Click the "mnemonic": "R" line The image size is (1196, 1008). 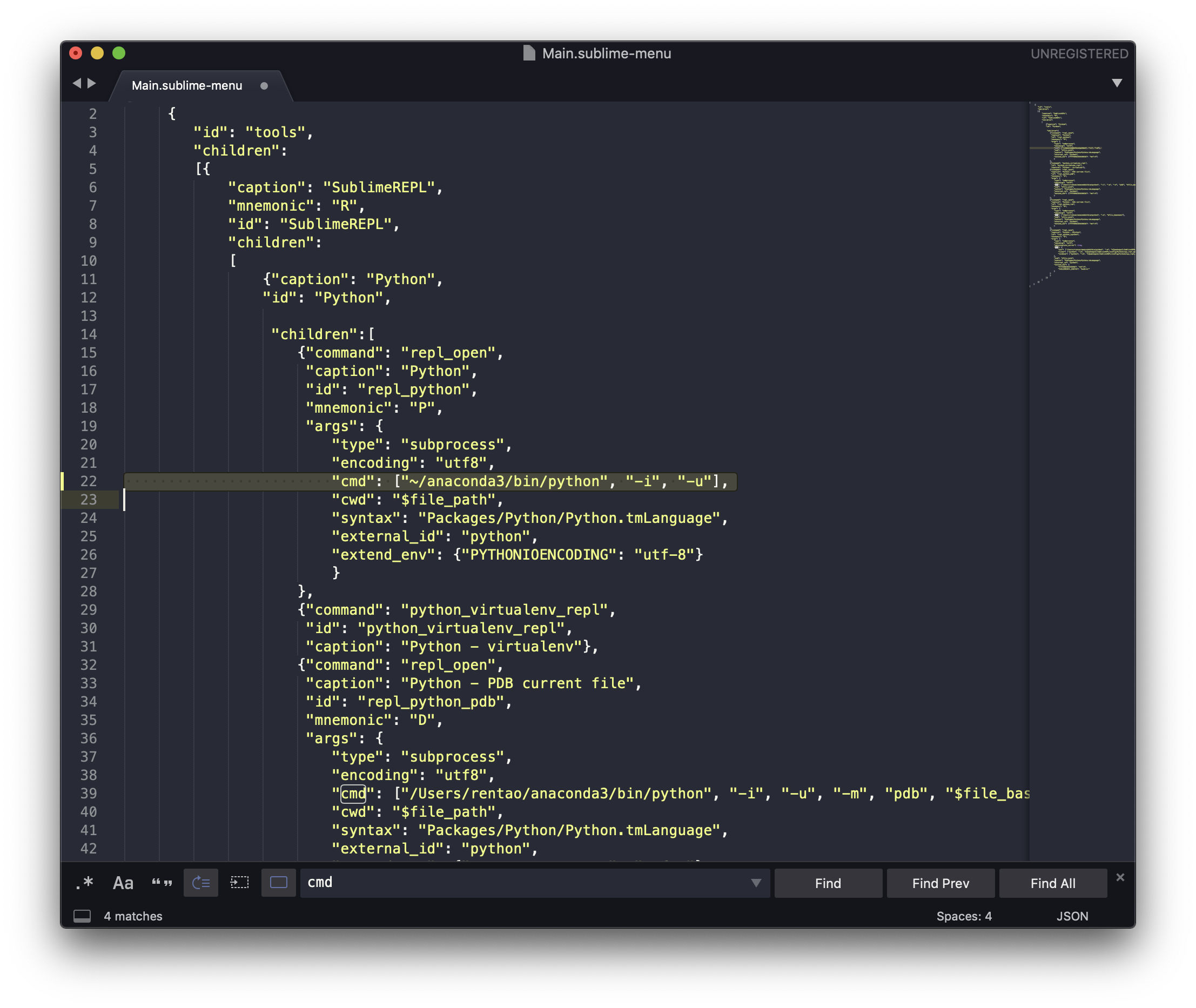(295, 206)
